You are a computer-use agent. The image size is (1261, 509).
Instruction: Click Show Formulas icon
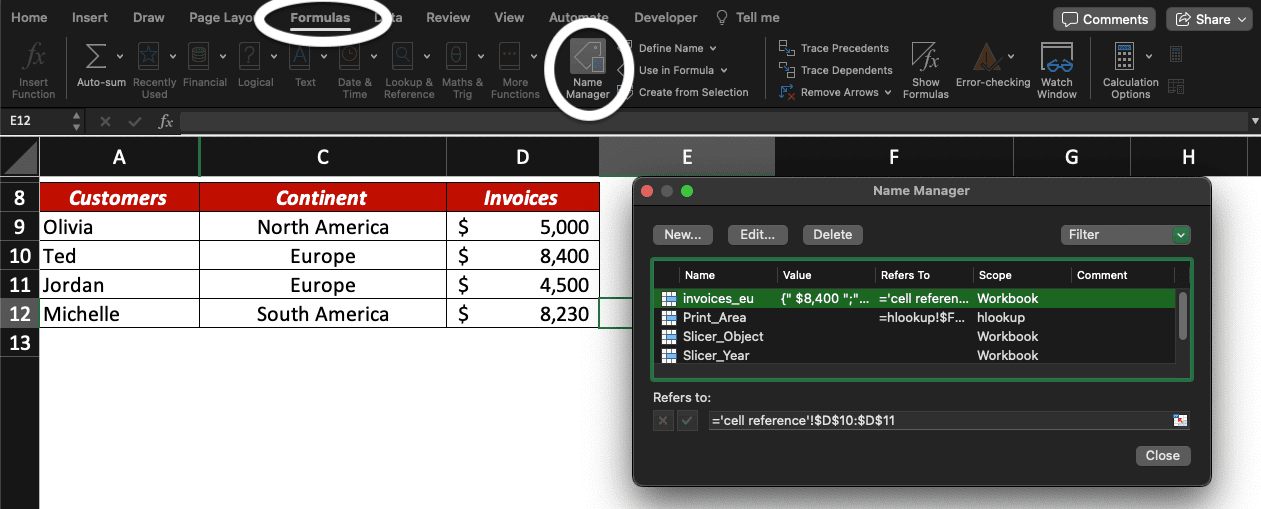coord(925,69)
